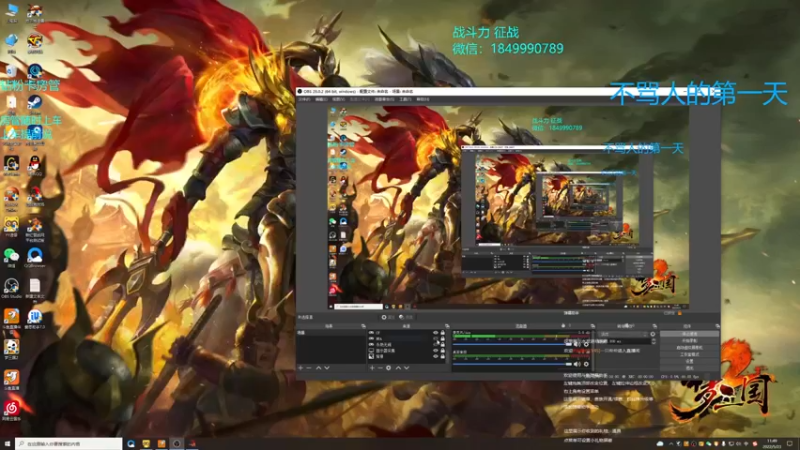The width and height of the screenshot is (800, 450).
Task: Click the OBS icon on the taskbar
Action: pos(177,444)
